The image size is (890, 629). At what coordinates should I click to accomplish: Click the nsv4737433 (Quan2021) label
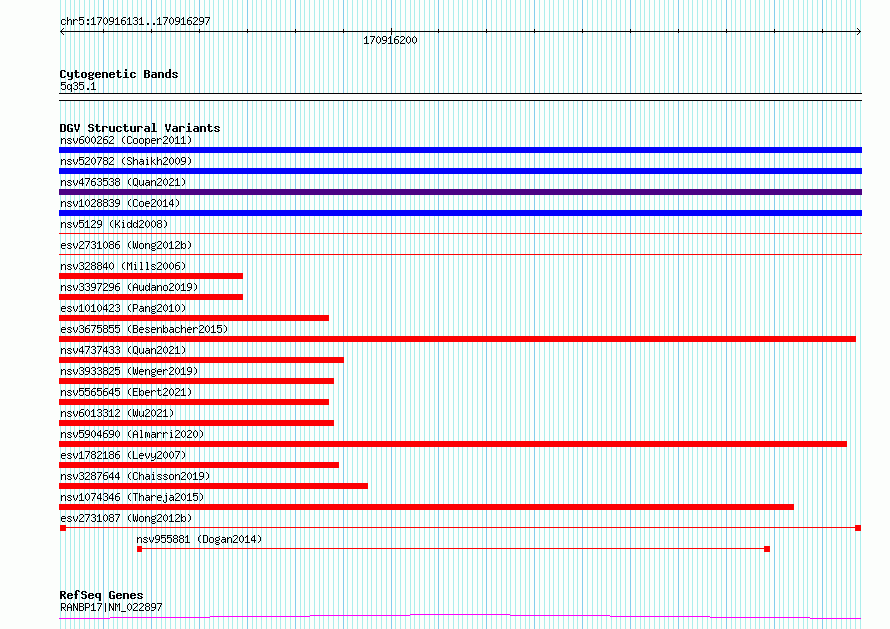(x=123, y=350)
